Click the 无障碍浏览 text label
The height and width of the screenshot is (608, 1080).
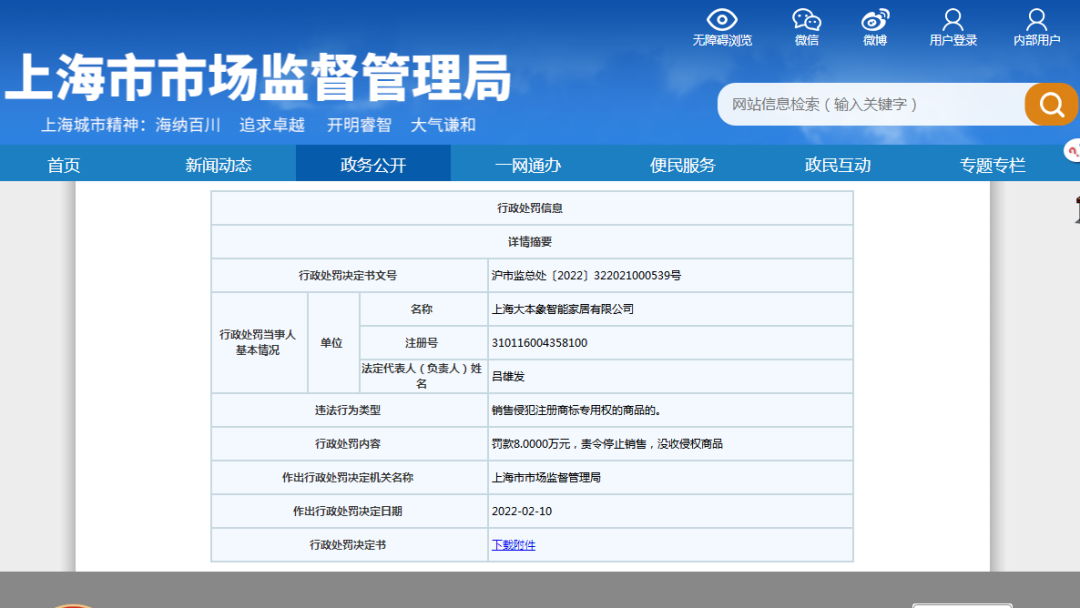[722, 41]
